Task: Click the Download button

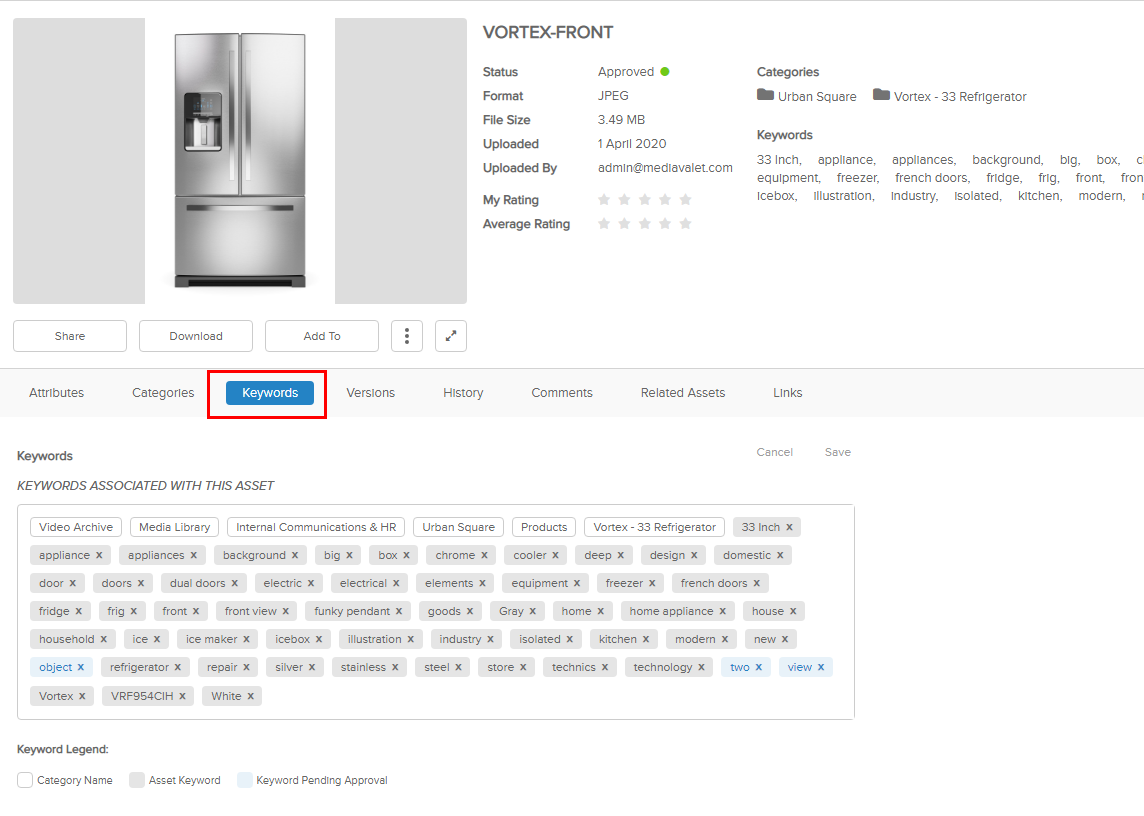Action: [196, 336]
